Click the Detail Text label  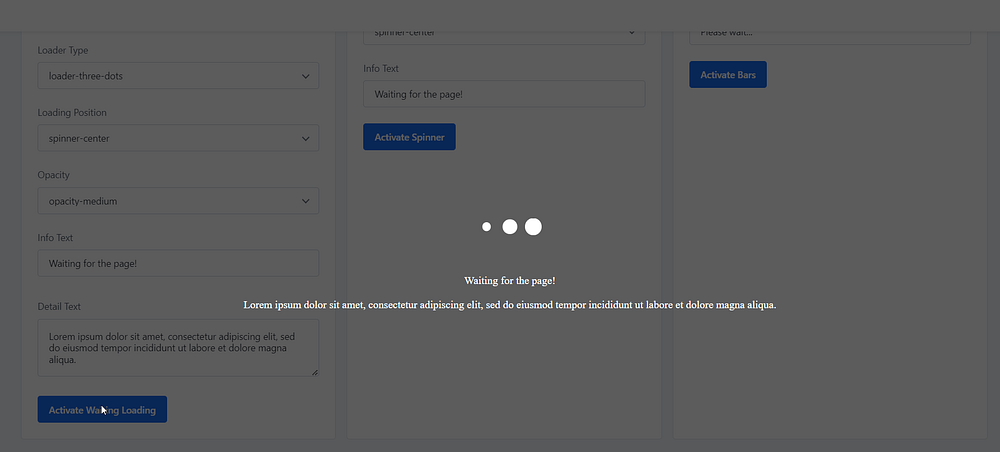(59, 307)
